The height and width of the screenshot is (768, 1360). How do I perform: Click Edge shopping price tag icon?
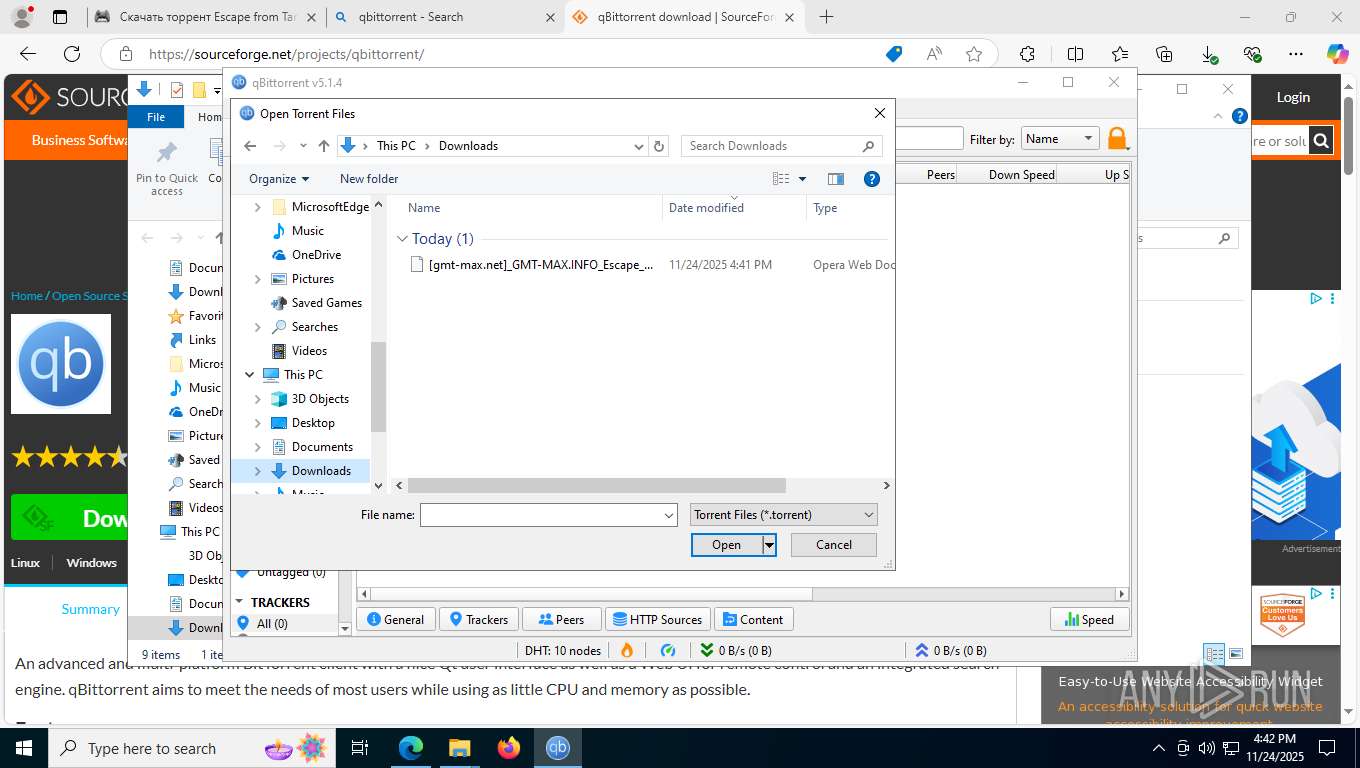[894, 54]
